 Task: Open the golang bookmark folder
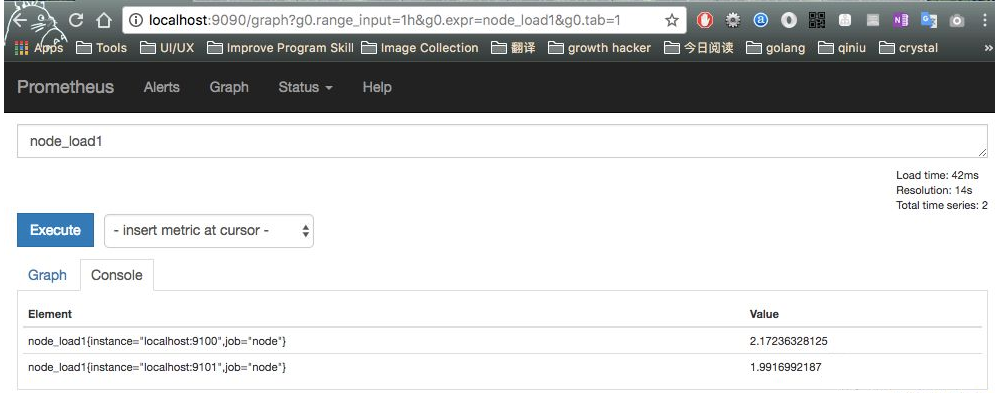775,48
